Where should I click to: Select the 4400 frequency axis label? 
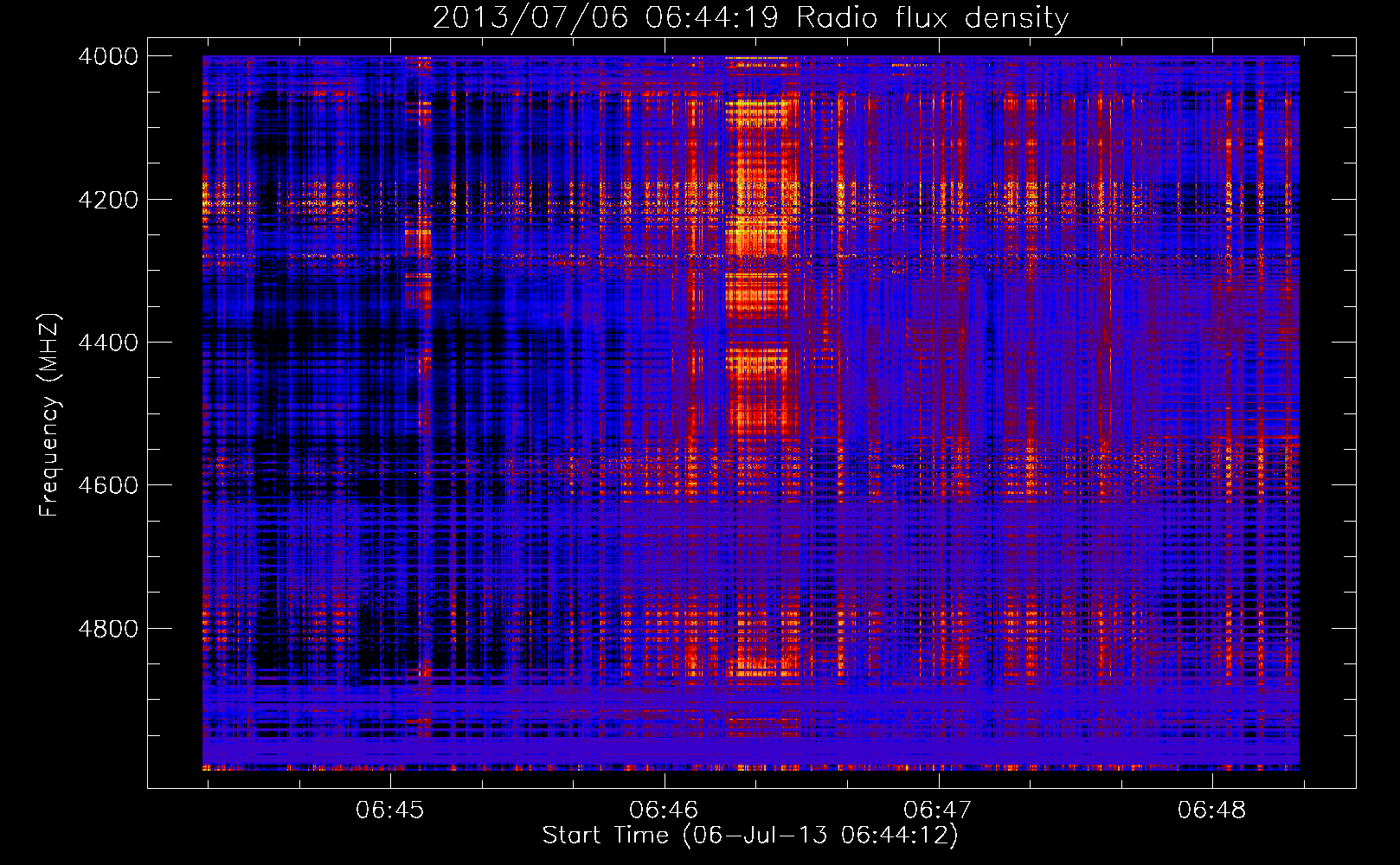click(107, 343)
